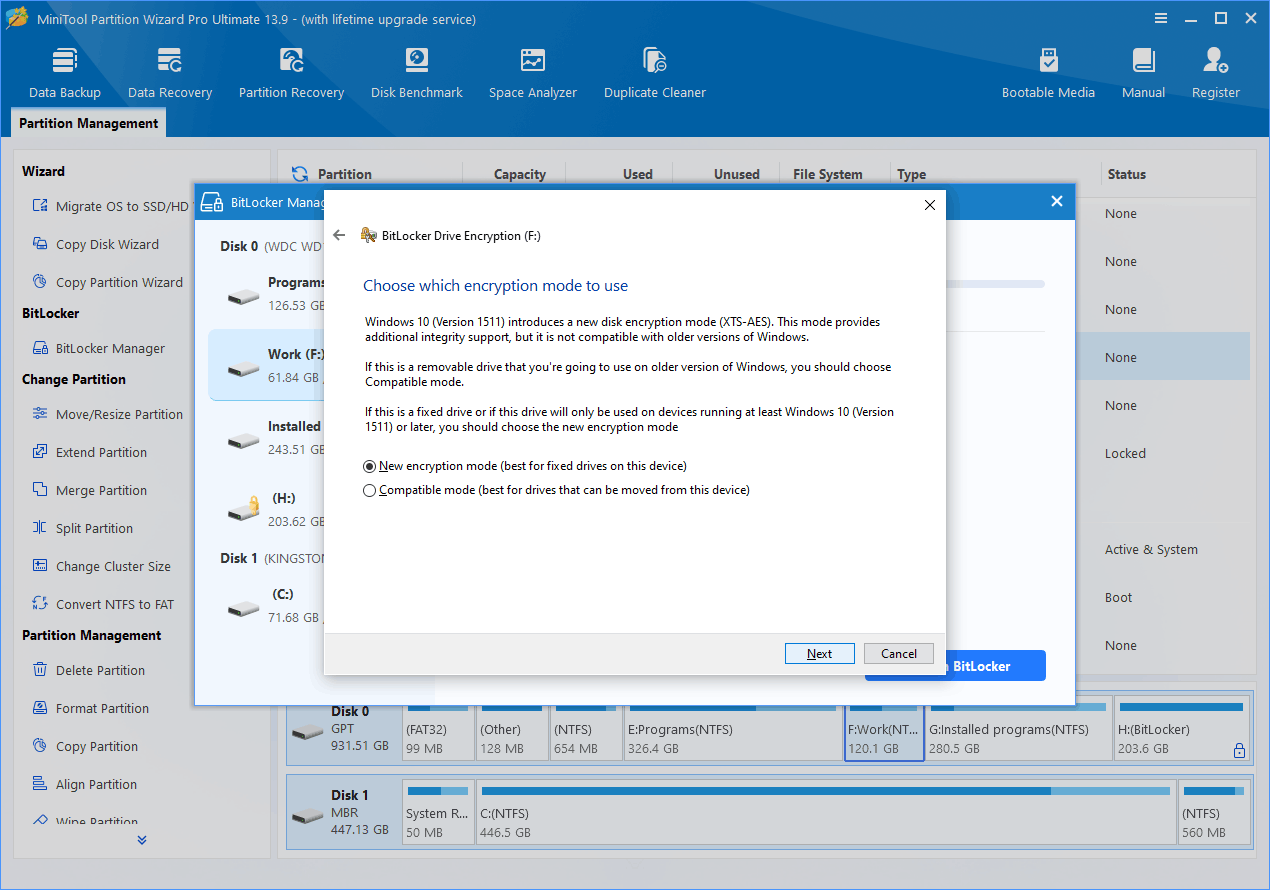Open the hamburger menu in title bar
1270x890 pixels.
click(x=1161, y=19)
